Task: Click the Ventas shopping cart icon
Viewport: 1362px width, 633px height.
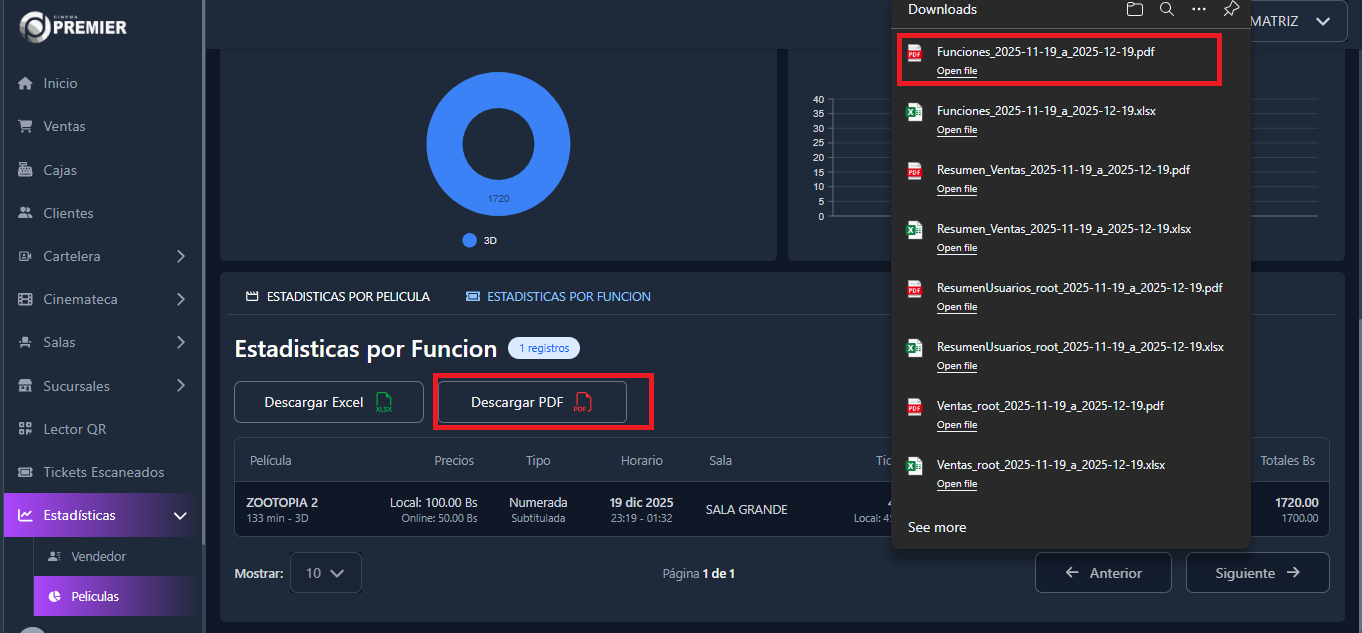Action: (x=26, y=127)
